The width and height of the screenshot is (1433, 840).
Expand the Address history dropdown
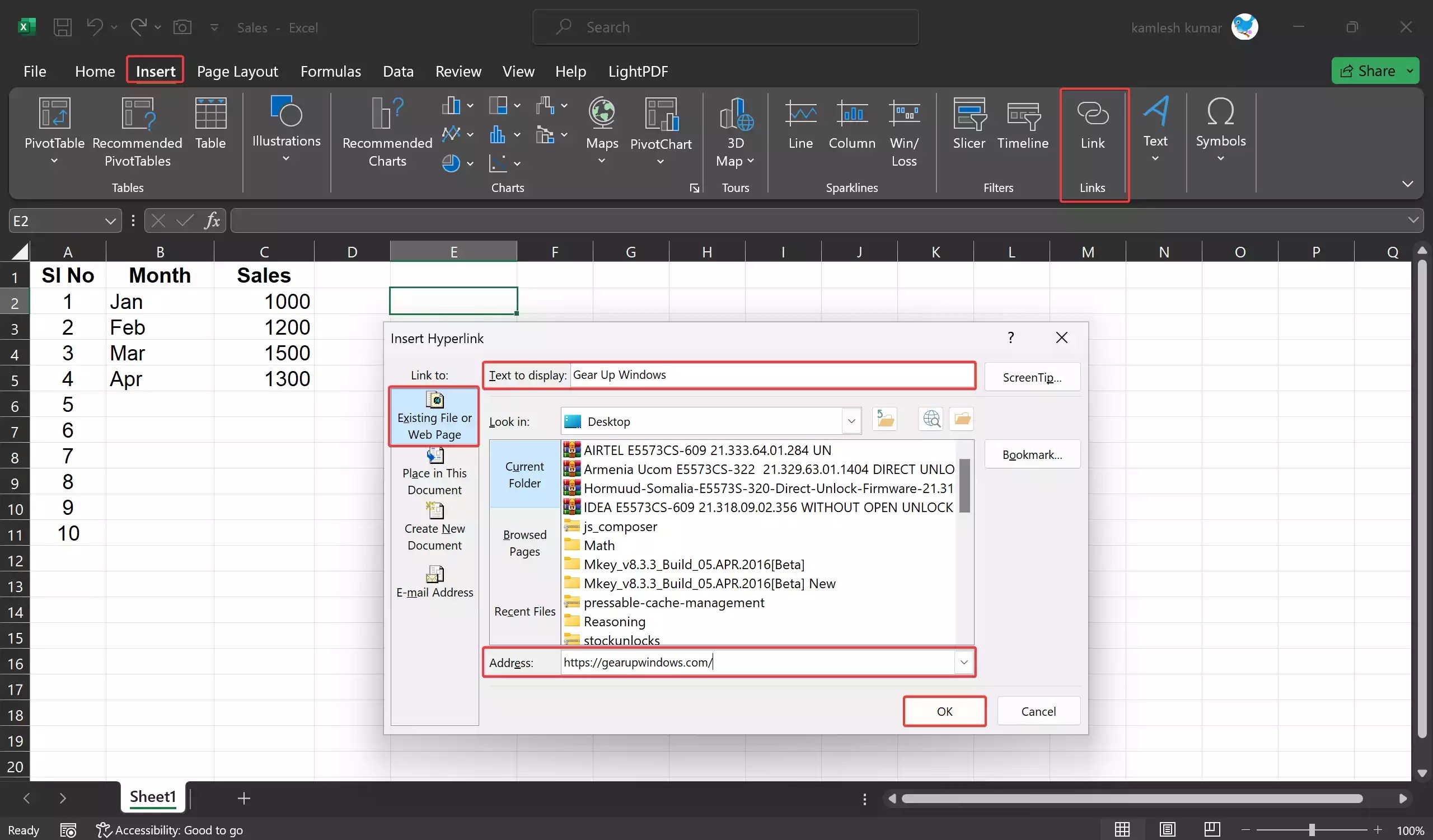click(x=963, y=662)
